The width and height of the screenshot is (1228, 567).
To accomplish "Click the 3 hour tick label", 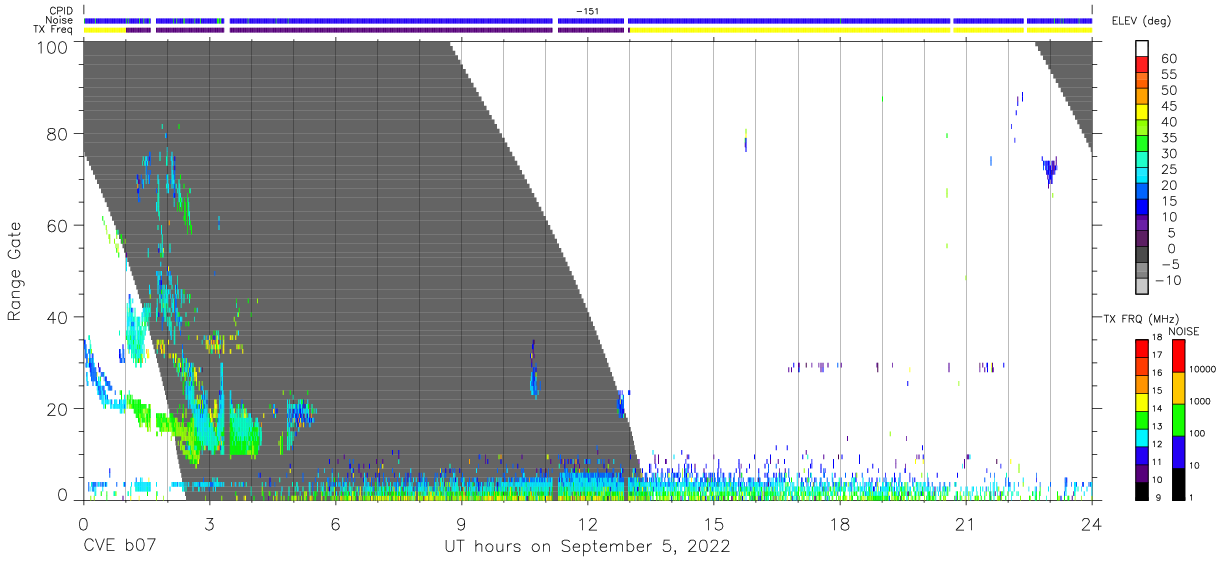I will pos(209,524).
